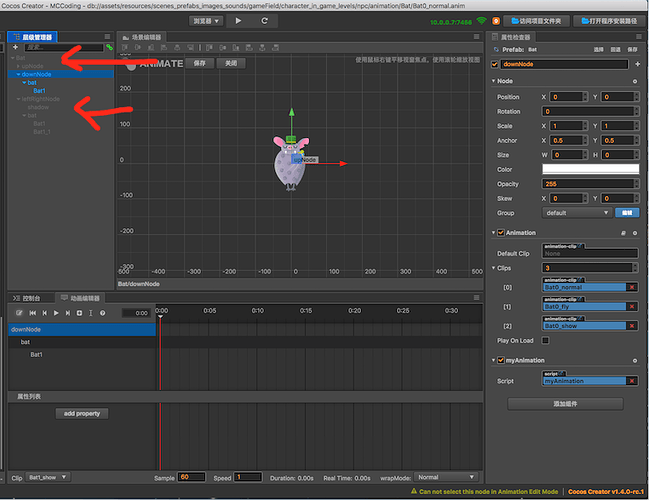Switch to the 动画编辑器 animation editor tab
This screenshot has width=649, height=500.
coord(80,298)
